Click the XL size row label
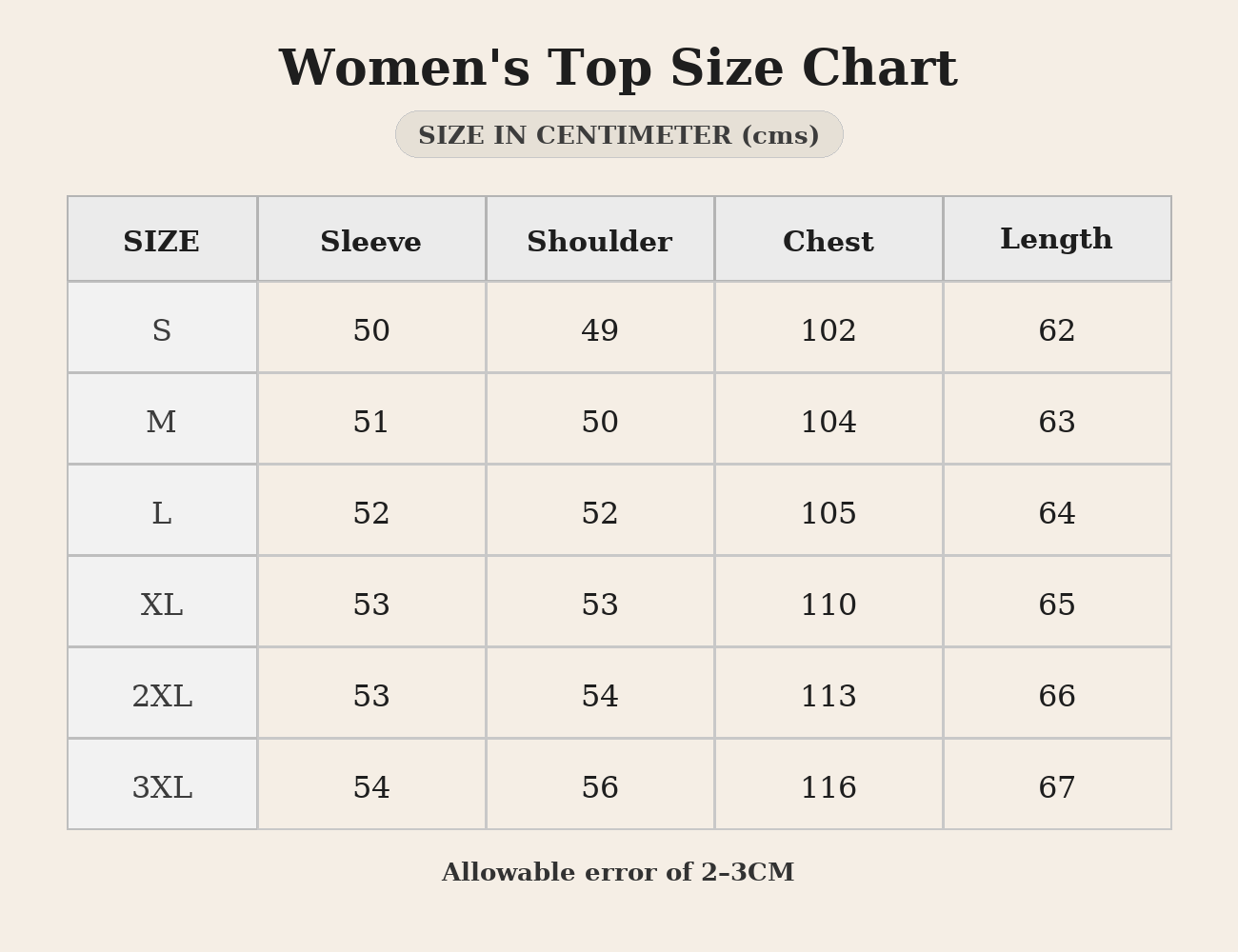 (x=162, y=605)
